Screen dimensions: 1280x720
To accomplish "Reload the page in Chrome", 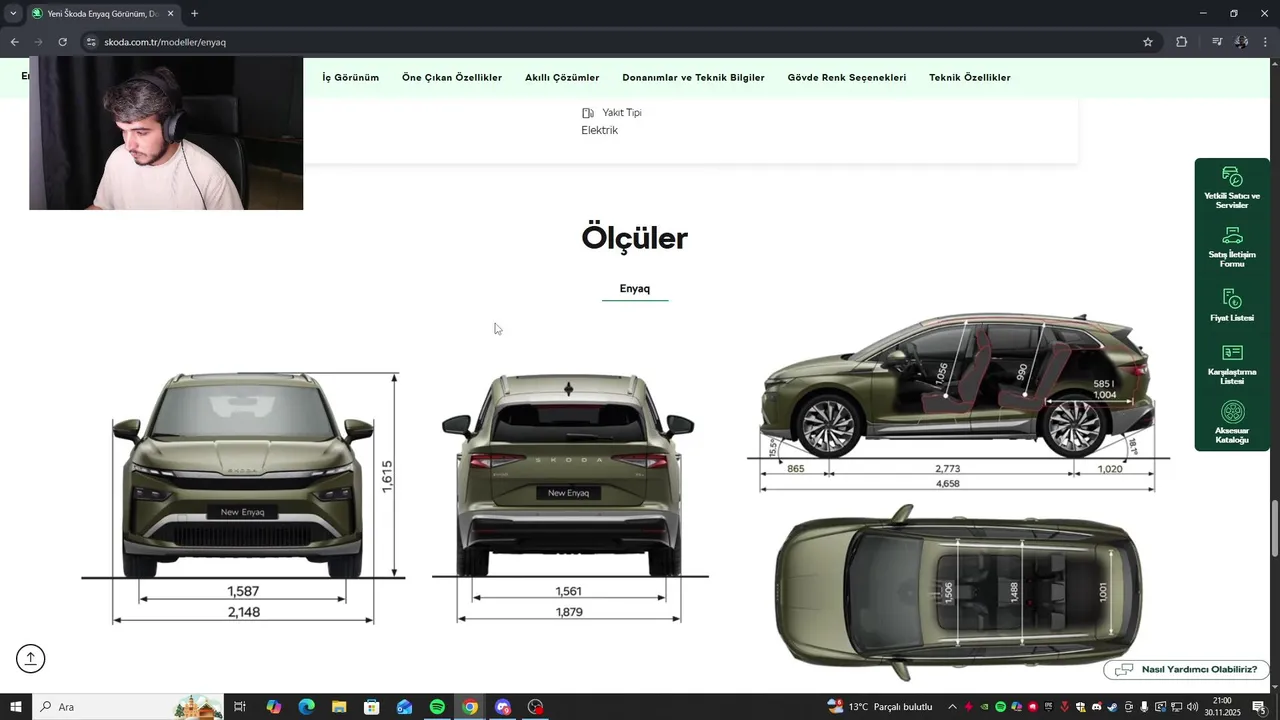I will 62,42.
